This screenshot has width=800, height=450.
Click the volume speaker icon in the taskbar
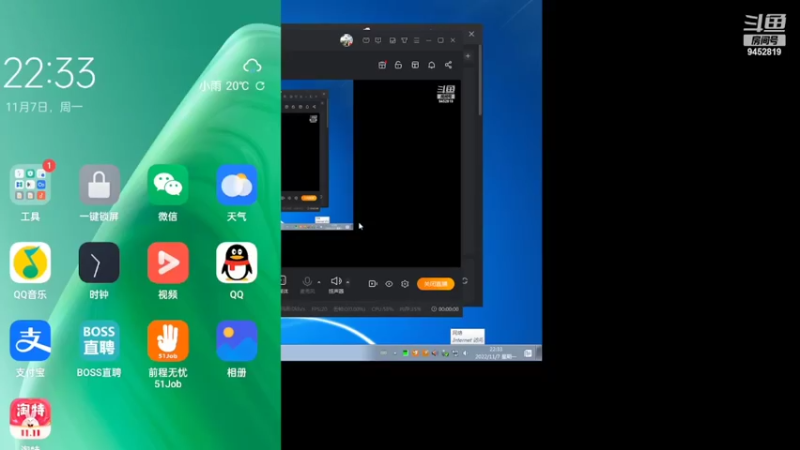coord(465,353)
